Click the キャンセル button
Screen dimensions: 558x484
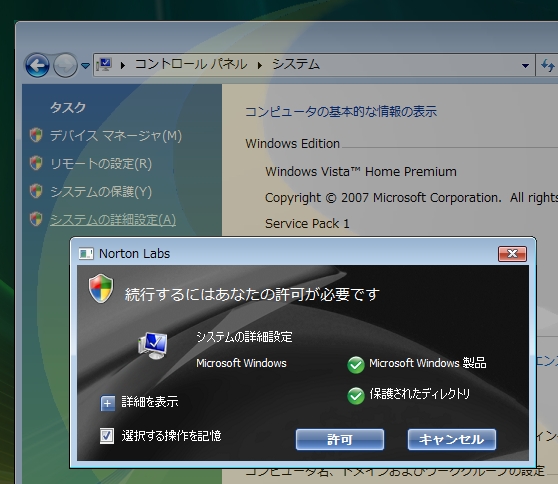pos(452,440)
